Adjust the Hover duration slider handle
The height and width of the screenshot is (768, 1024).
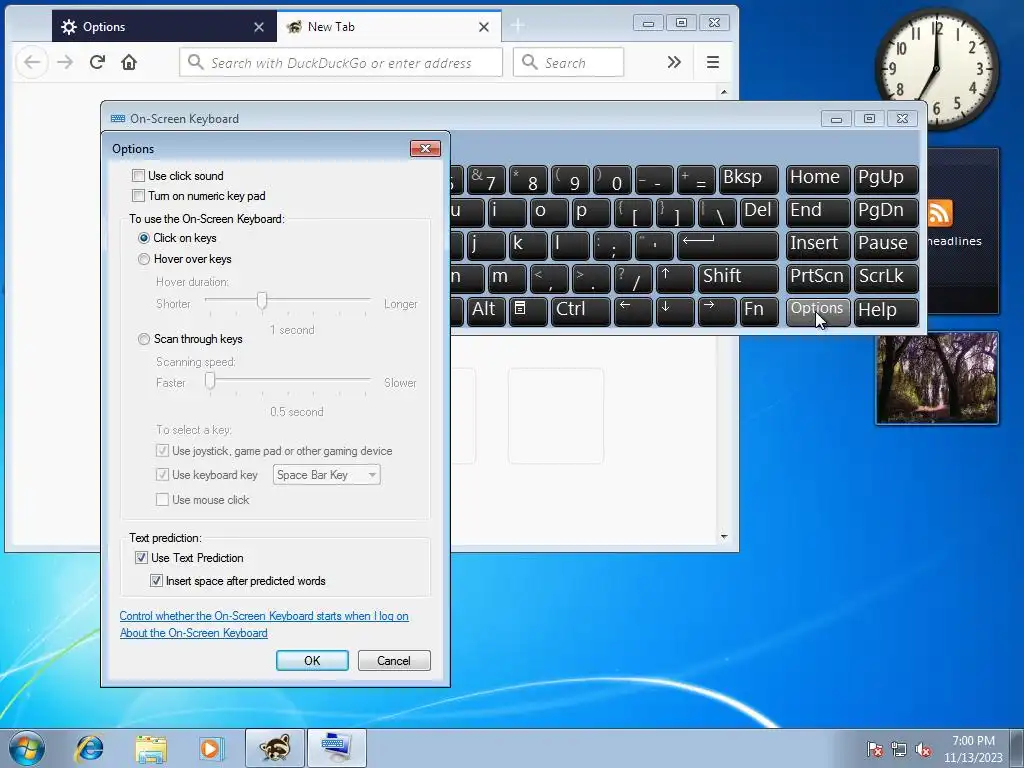[262, 300]
